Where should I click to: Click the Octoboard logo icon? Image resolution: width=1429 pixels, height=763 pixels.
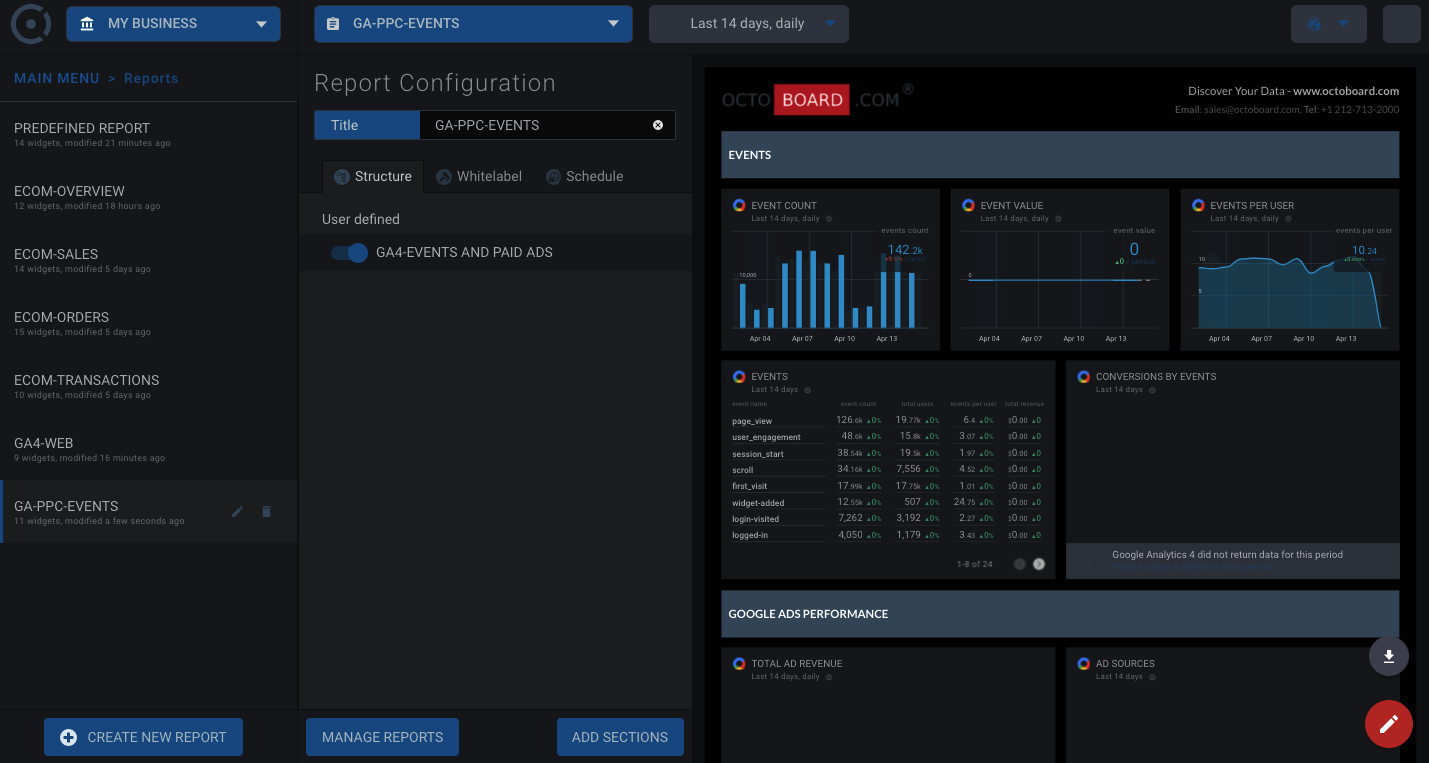(x=31, y=24)
